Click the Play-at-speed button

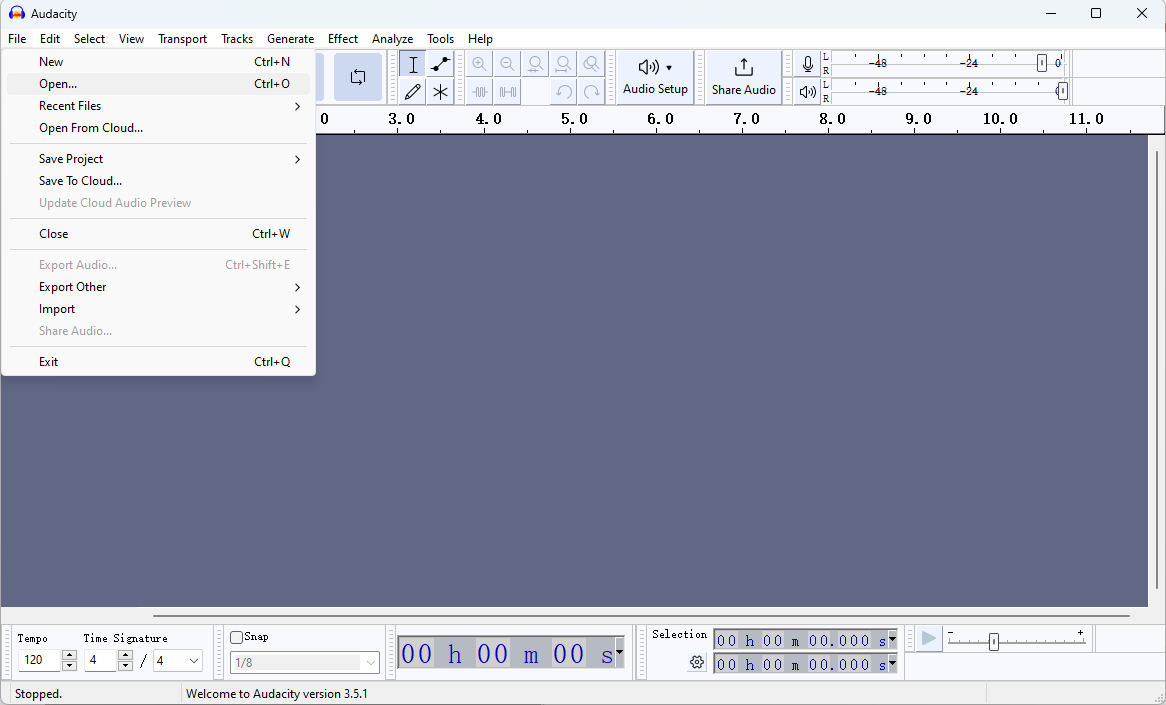coord(929,638)
